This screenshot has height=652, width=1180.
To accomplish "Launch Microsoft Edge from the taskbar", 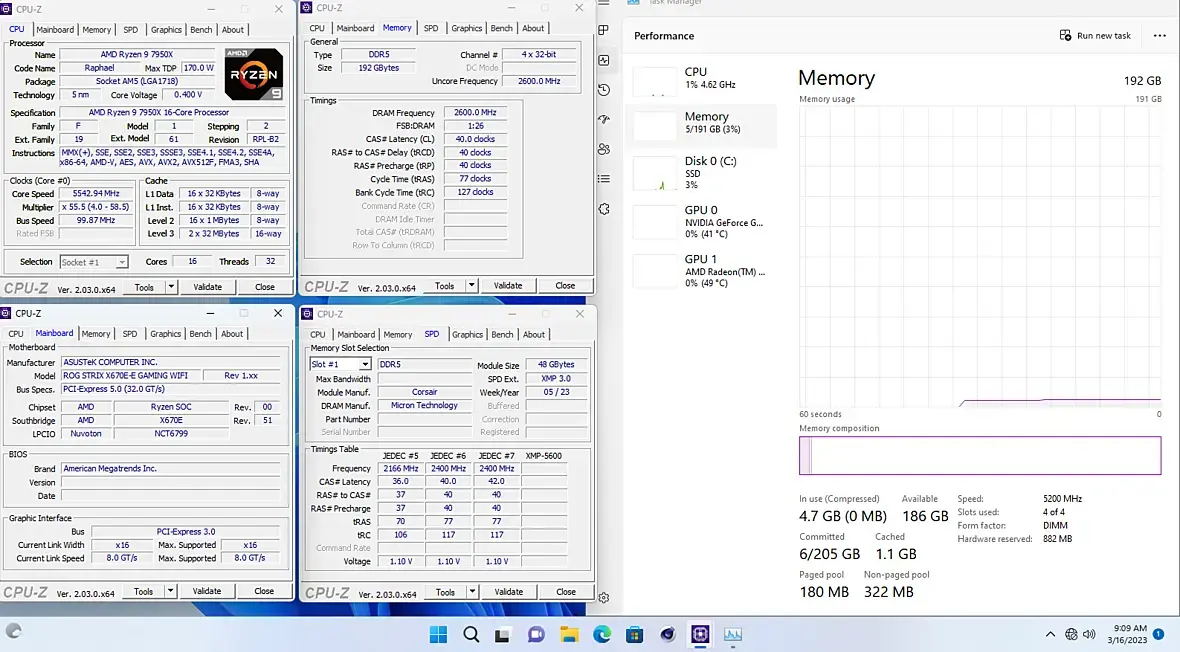I will [602, 635].
